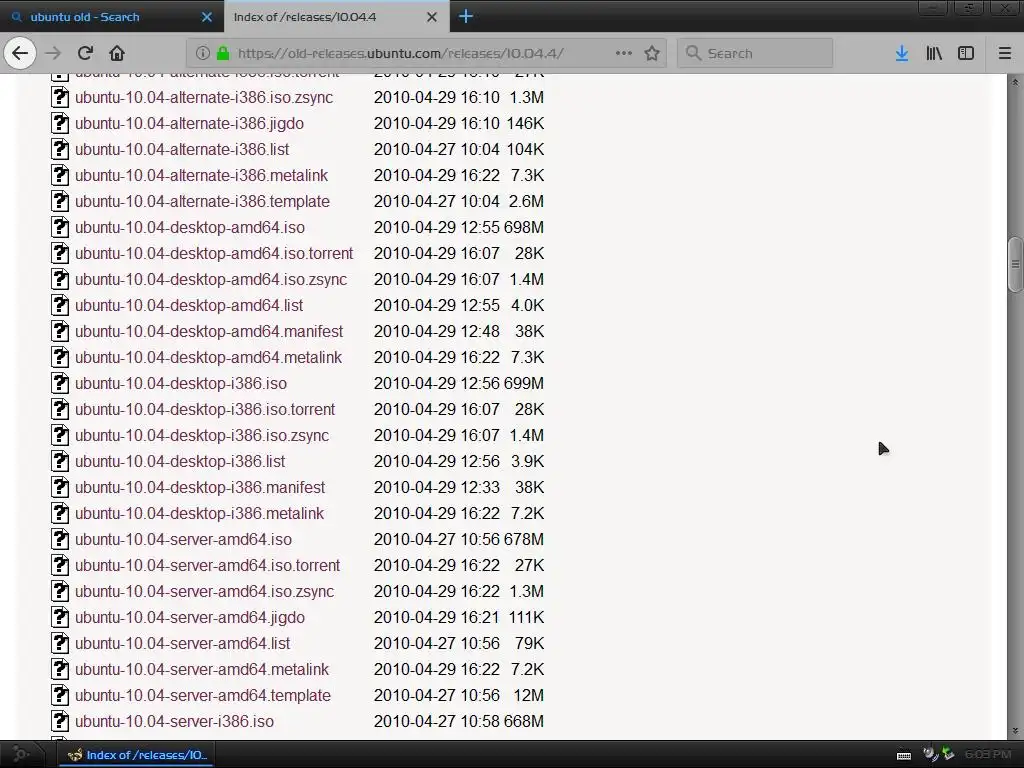1024x768 pixels.
Task: Open ubuntu-10.04-server-amd64.metalink link
Action: (x=202, y=670)
